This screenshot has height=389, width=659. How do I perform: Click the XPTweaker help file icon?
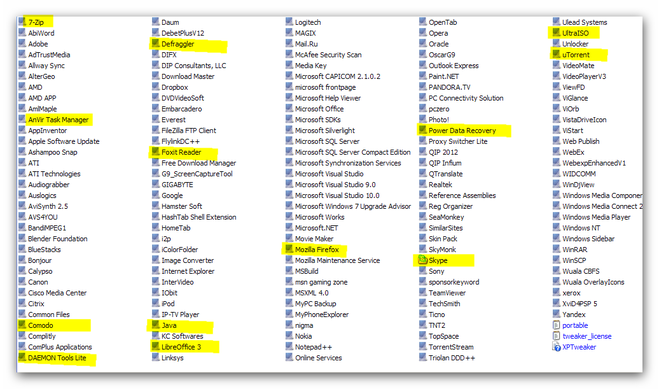(556, 347)
